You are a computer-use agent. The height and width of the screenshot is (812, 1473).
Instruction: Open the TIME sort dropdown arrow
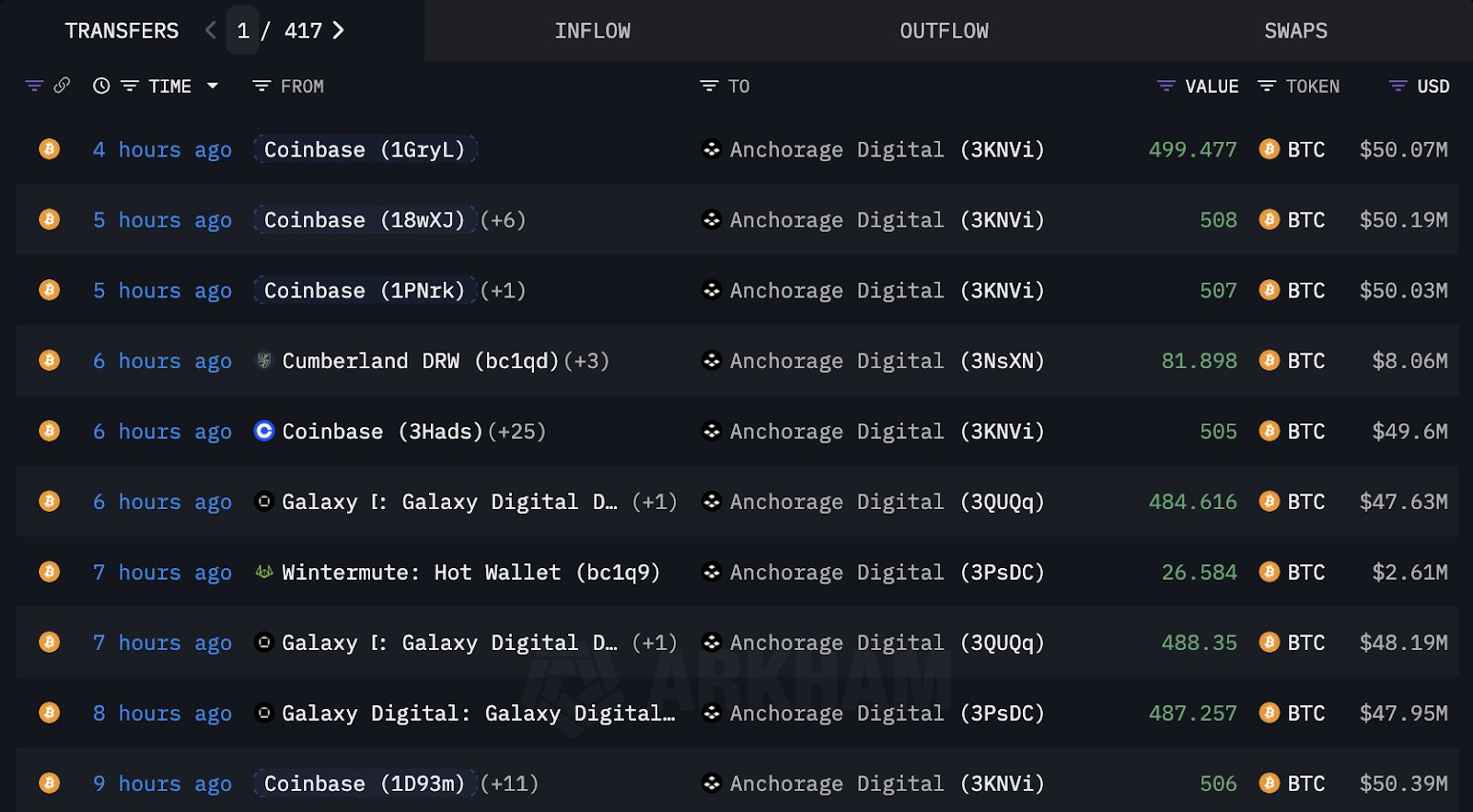[x=213, y=86]
